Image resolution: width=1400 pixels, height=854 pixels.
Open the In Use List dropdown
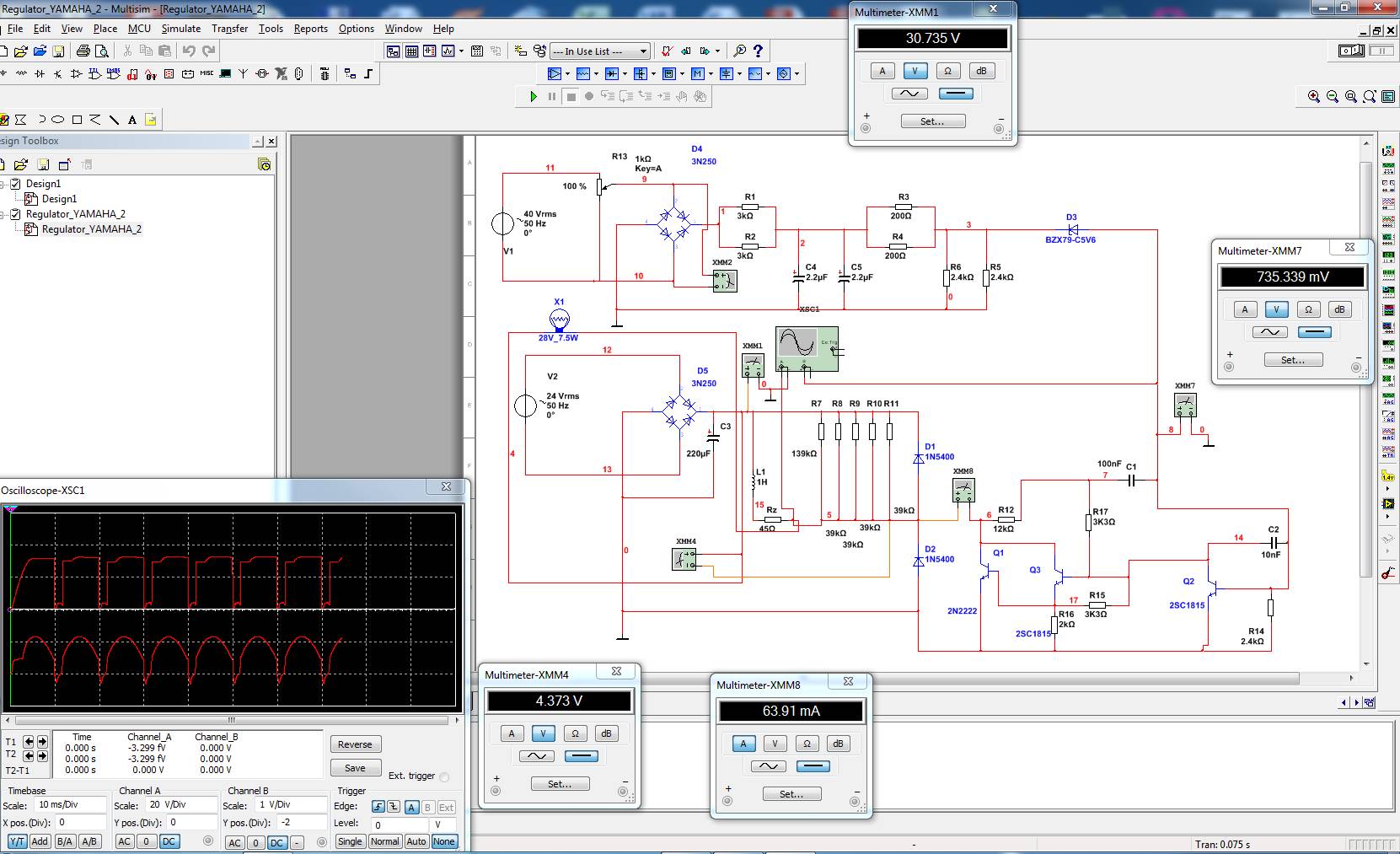[600, 51]
